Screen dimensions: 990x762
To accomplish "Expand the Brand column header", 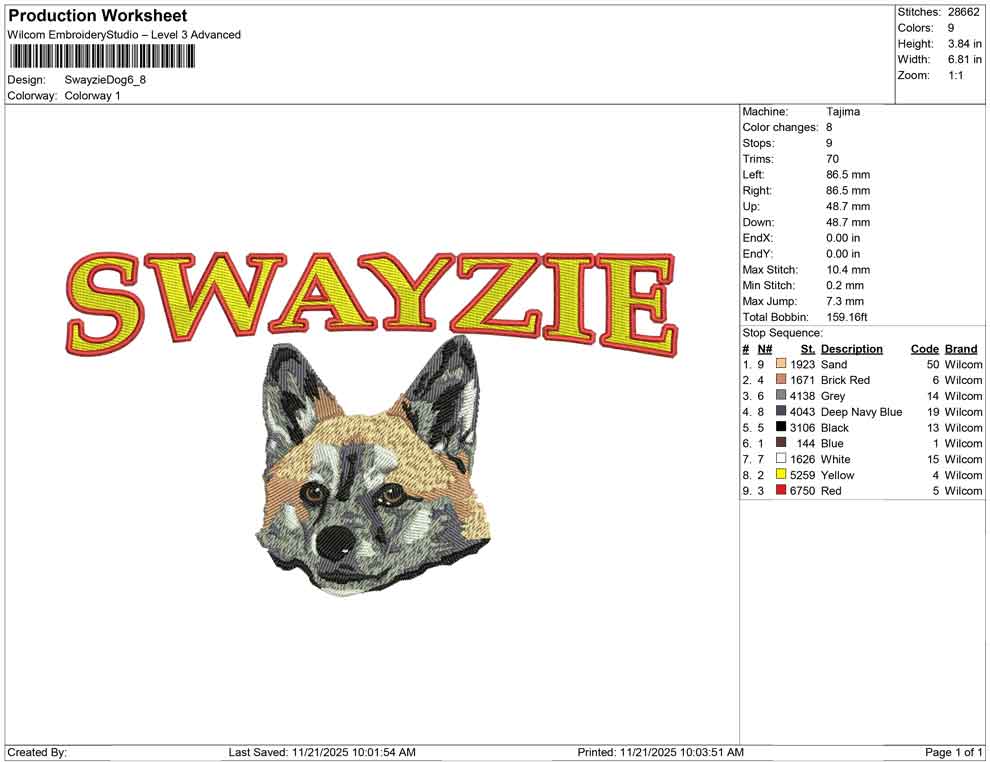I will [960, 348].
